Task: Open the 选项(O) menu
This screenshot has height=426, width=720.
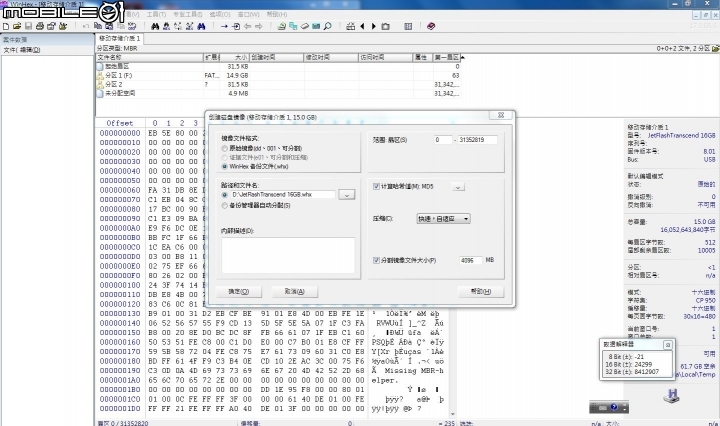Action: click(220, 15)
